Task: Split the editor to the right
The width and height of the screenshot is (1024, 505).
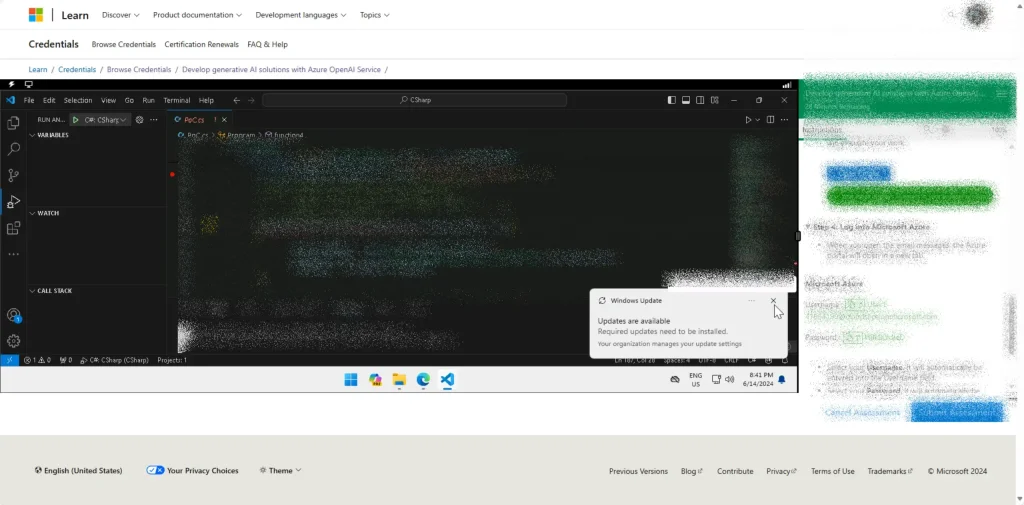Action: [x=771, y=120]
